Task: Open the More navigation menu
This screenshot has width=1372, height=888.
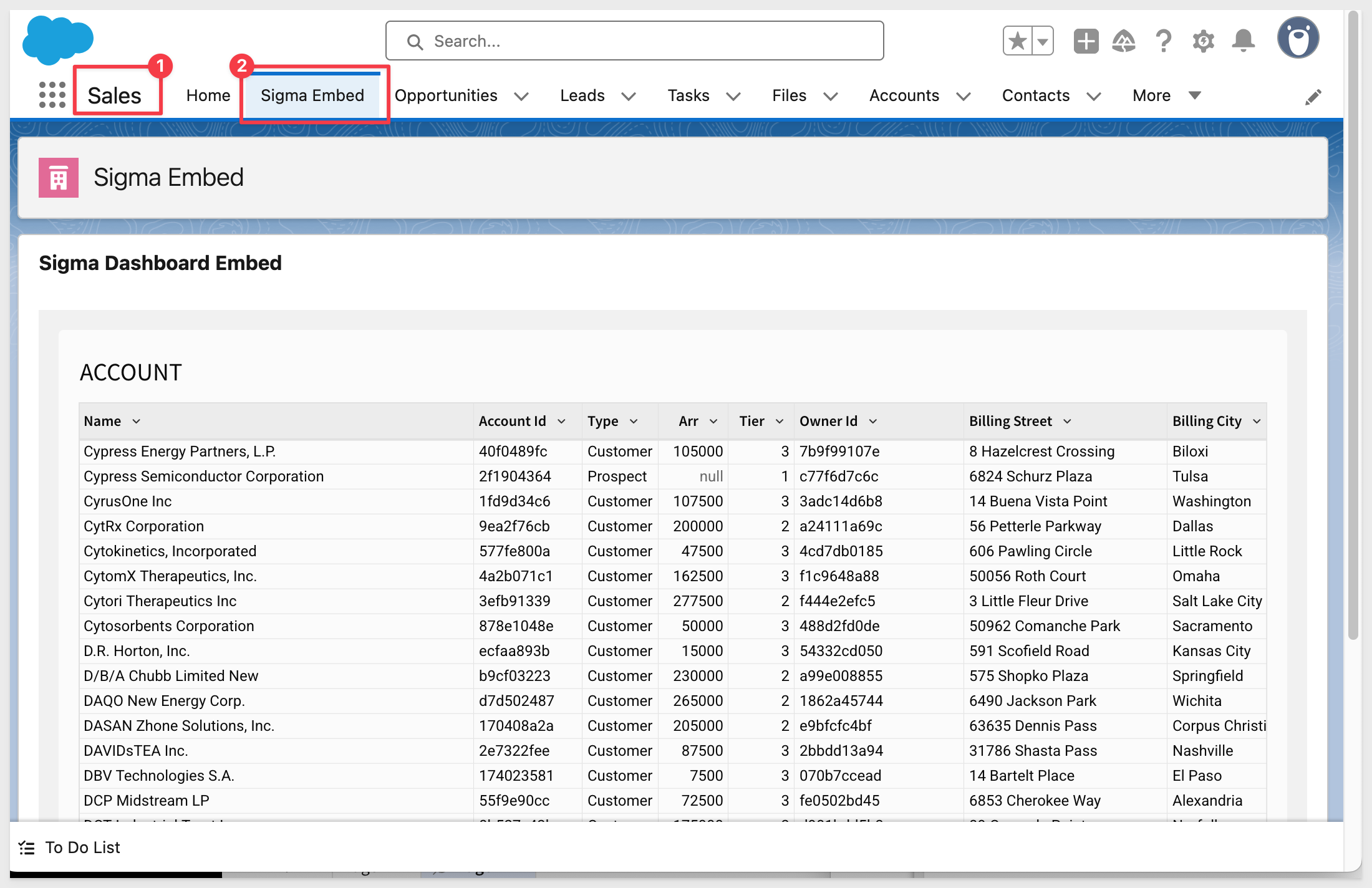Action: tap(1166, 95)
